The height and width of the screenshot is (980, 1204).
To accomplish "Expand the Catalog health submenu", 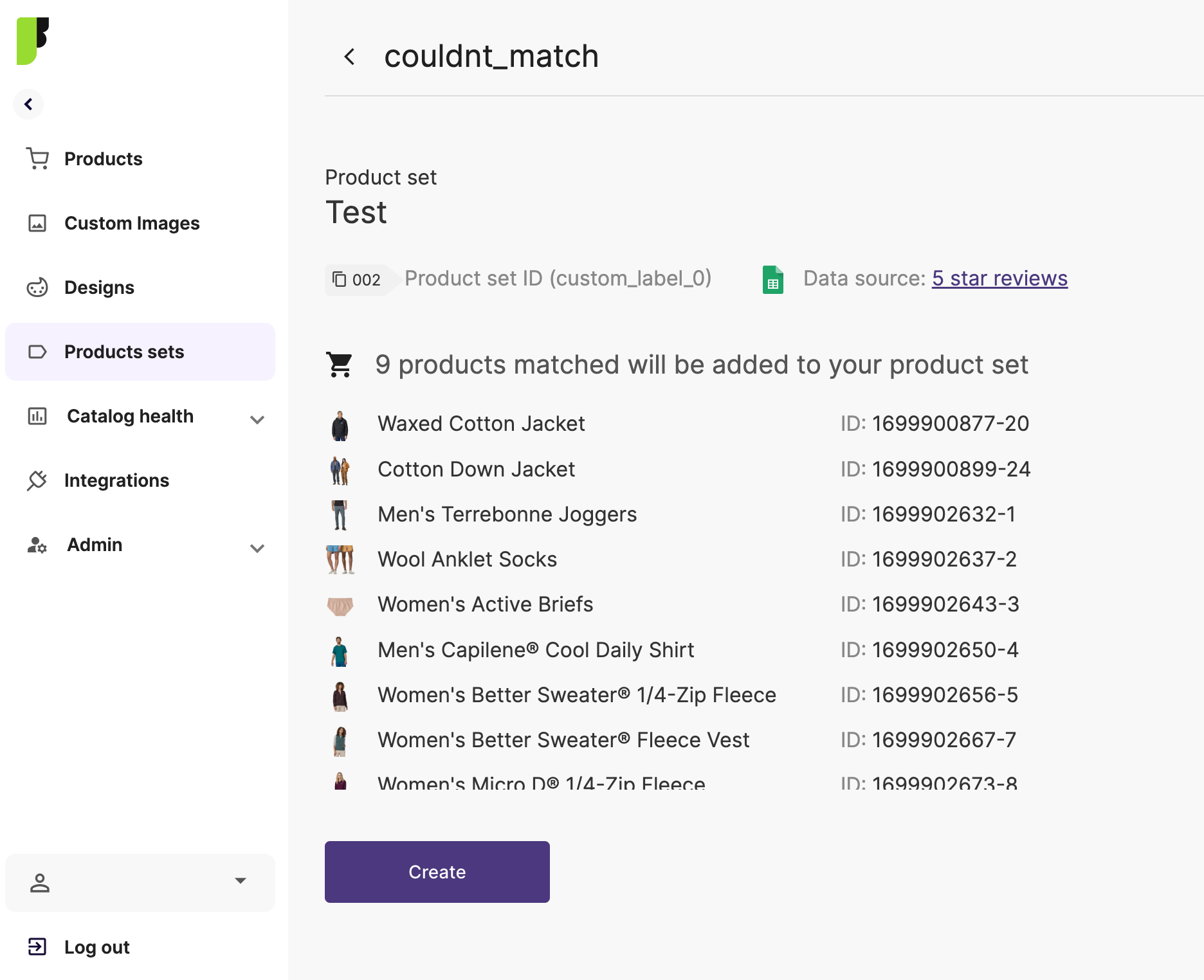I will (257, 419).
